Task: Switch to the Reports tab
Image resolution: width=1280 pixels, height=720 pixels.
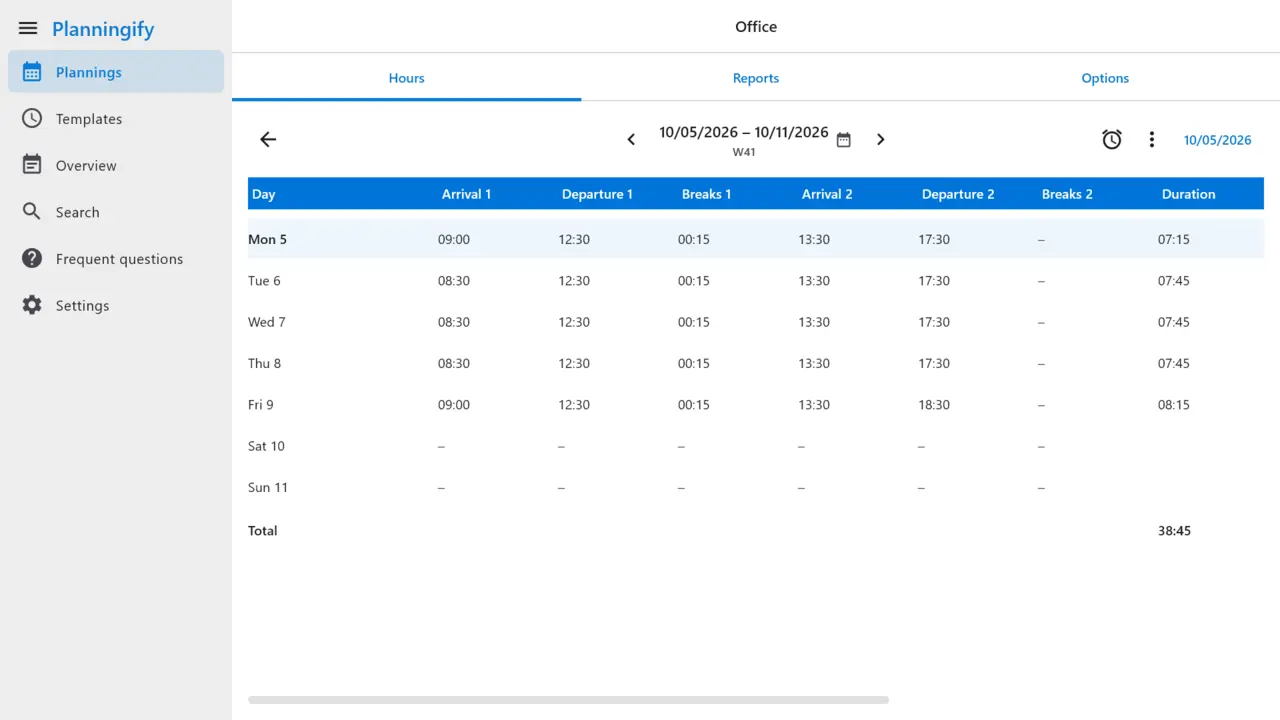Action: (x=756, y=78)
